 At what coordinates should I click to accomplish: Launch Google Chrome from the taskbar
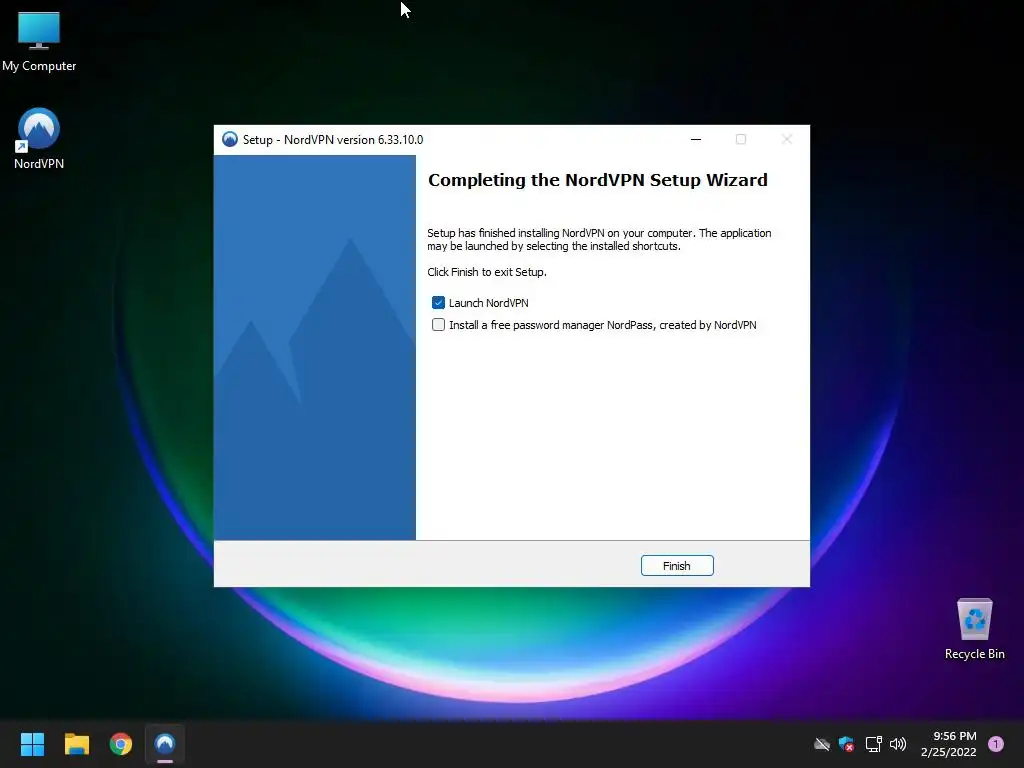(x=121, y=744)
